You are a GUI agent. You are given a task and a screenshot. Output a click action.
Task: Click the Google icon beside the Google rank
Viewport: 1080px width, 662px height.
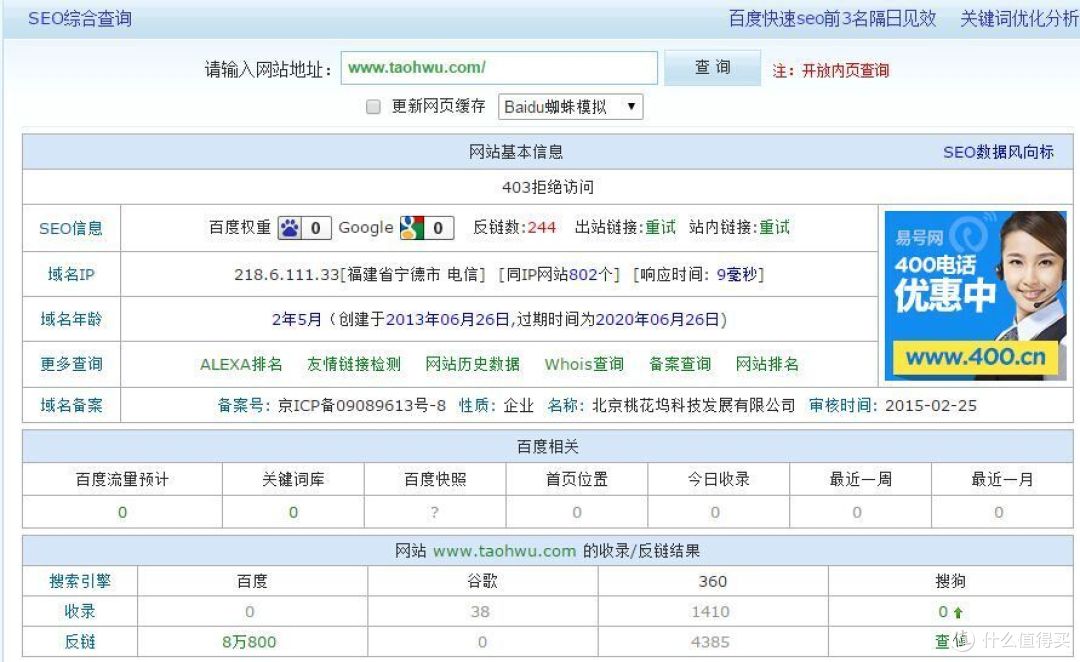tap(412, 228)
